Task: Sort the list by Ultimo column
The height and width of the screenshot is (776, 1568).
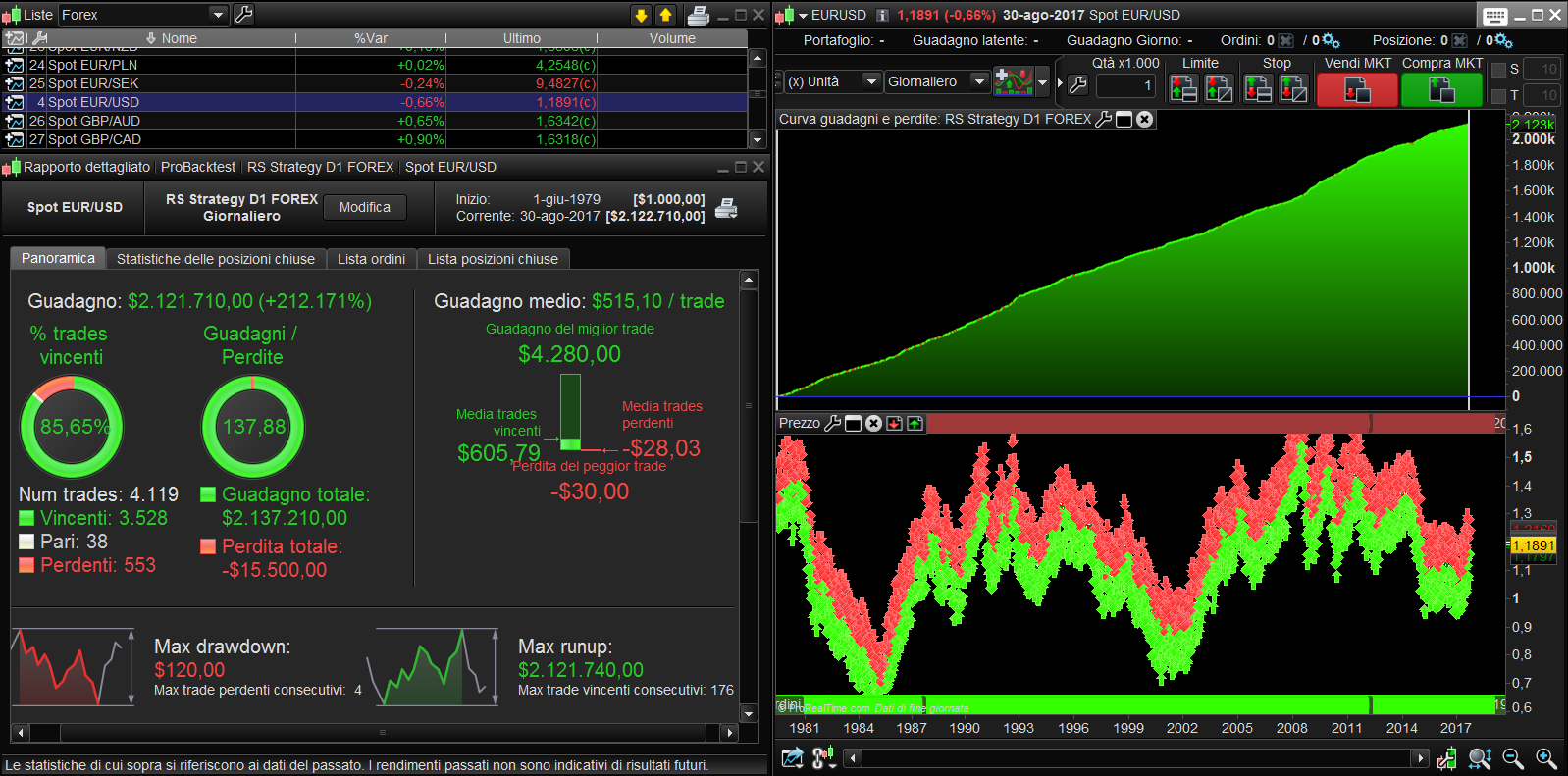Action: click(x=522, y=38)
